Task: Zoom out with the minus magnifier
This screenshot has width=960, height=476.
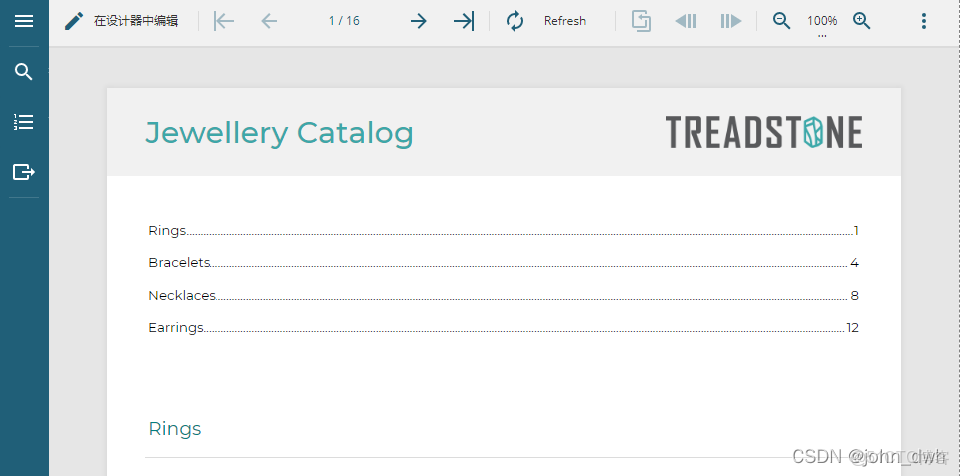Action: 781,21
